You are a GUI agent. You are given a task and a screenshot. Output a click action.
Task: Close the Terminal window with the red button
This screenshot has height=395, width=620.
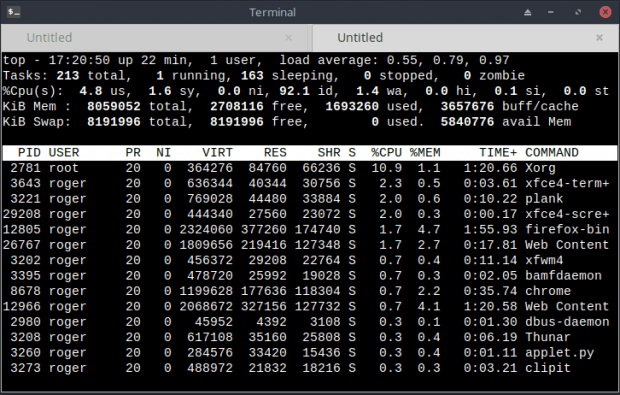point(605,12)
